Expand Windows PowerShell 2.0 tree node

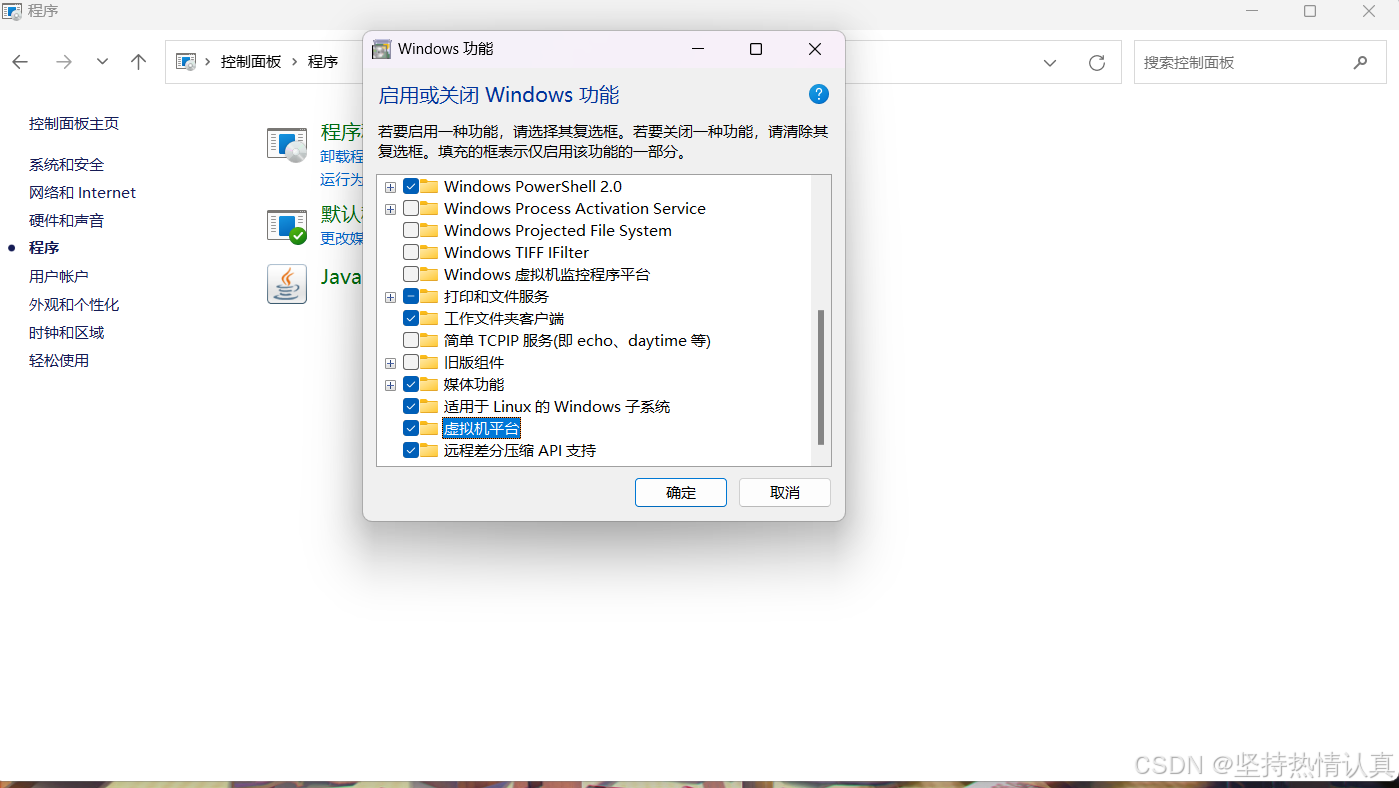click(390, 187)
